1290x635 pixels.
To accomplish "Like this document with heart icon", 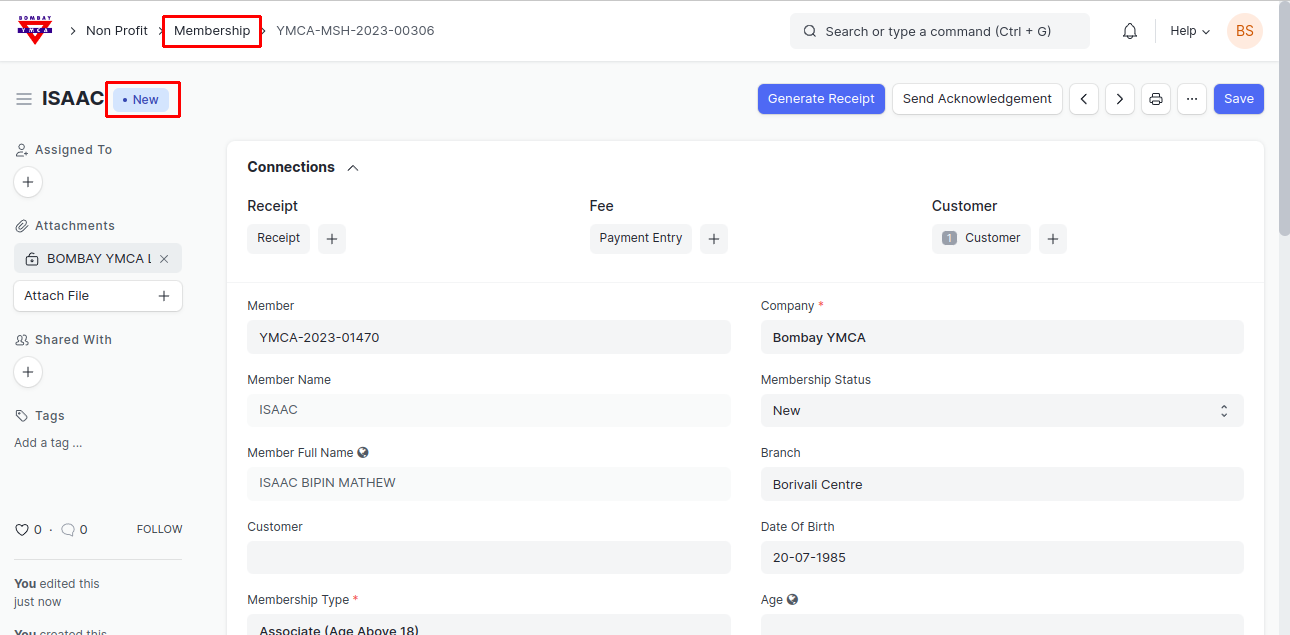I will [22, 530].
